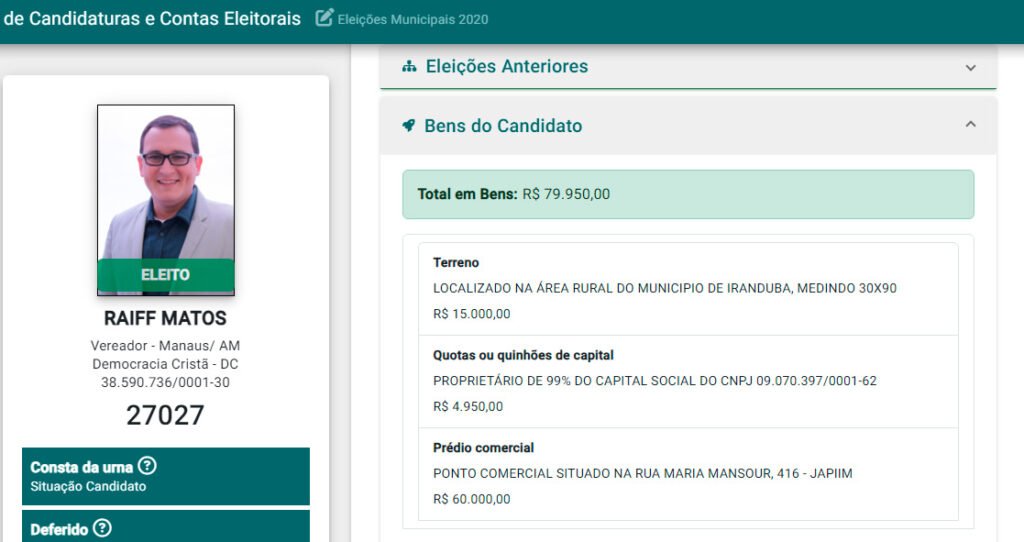Select the Quotas ou quinhões de capital entry
Screen dimensions: 1024x542
pyautogui.click(x=688, y=381)
